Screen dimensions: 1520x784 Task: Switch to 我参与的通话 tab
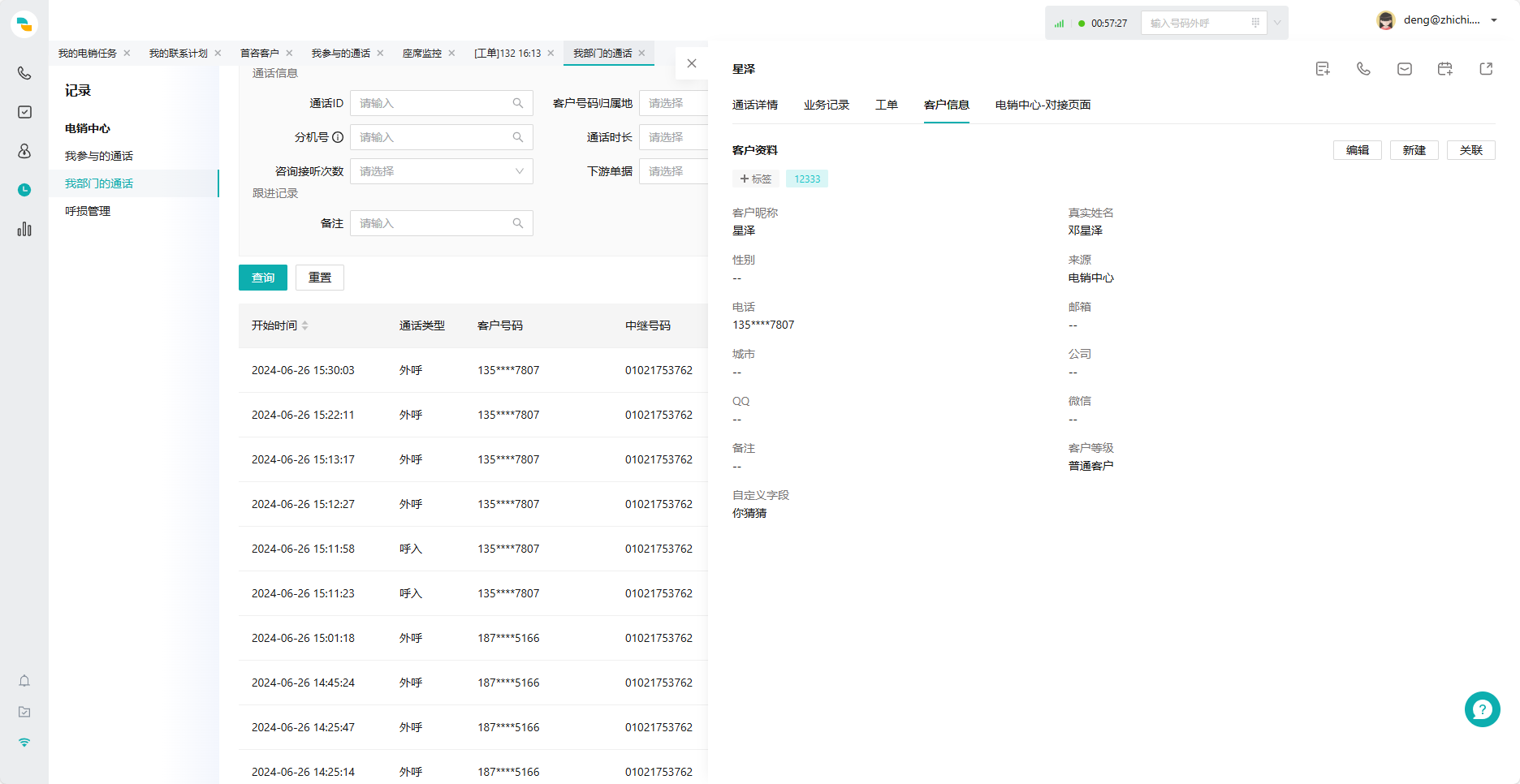(x=341, y=53)
